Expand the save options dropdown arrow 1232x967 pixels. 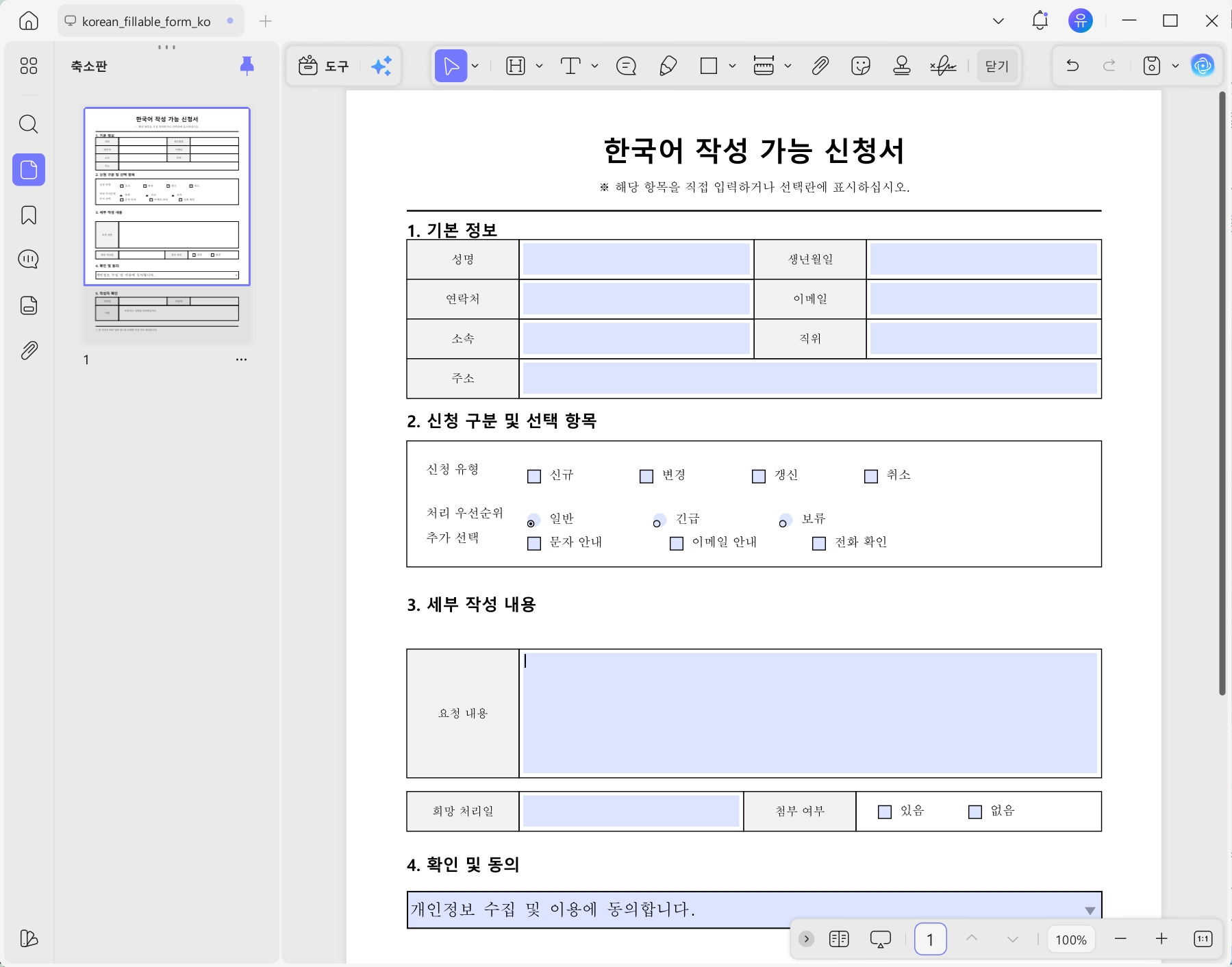1175,66
